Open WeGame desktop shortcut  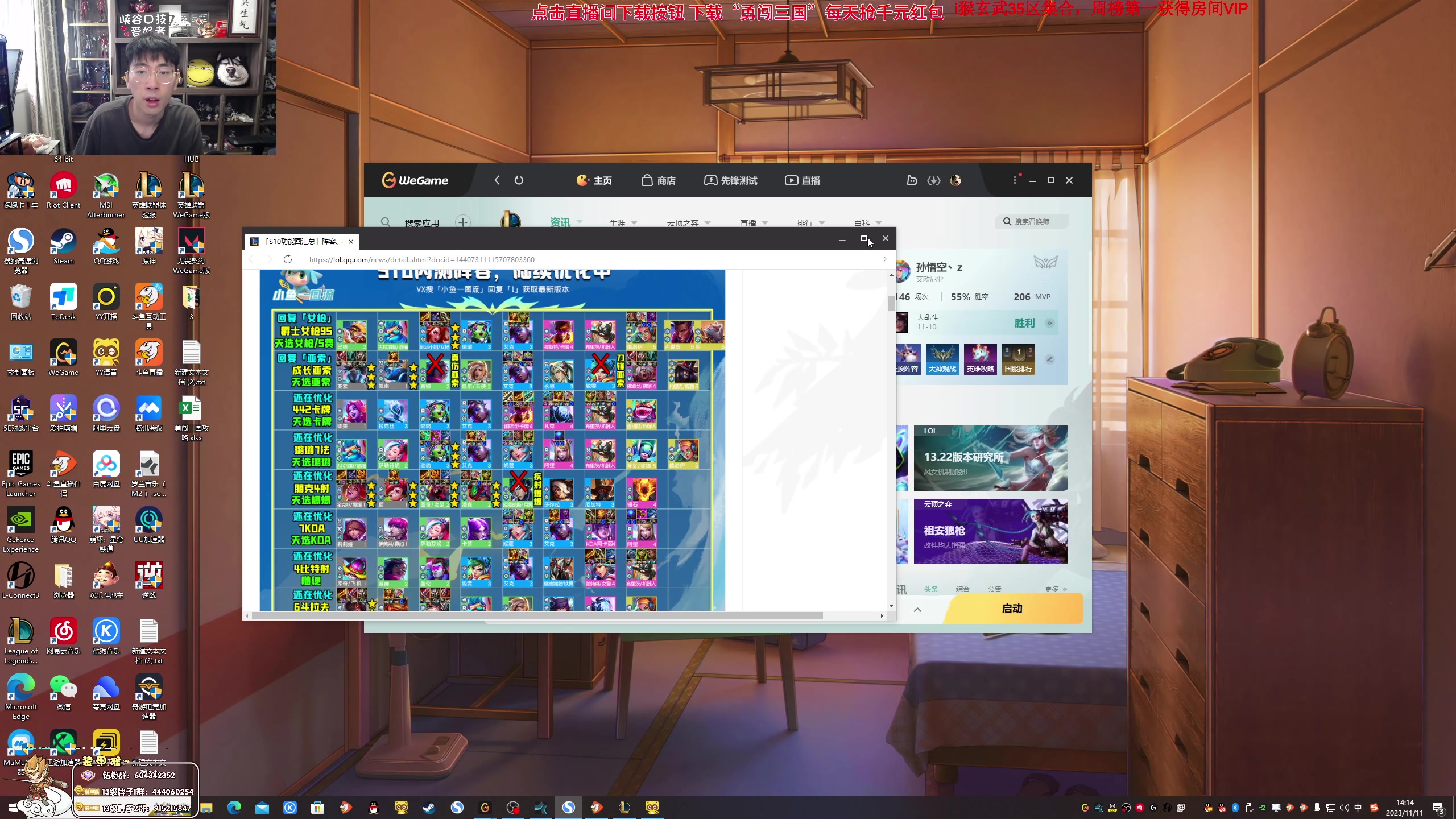(x=63, y=358)
